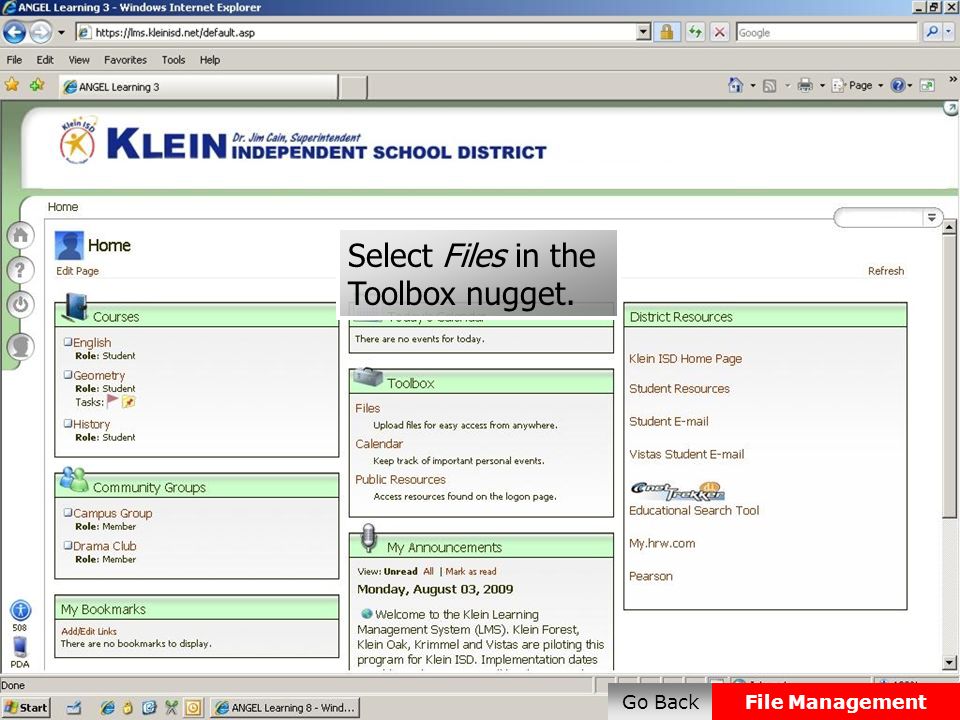This screenshot has width=960, height=720.
Task: Click the Go Back button
Action: pos(660,702)
